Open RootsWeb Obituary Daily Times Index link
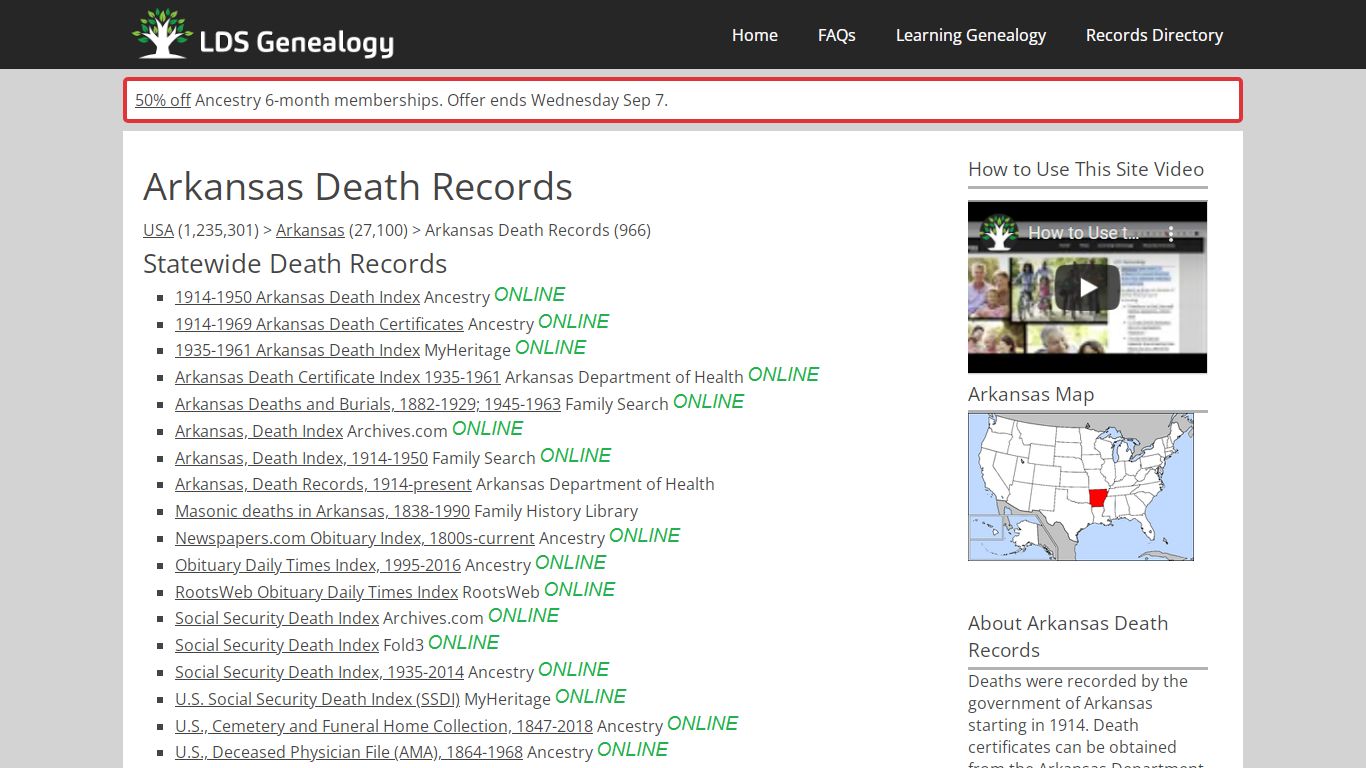The image size is (1366, 768). (316, 592)
